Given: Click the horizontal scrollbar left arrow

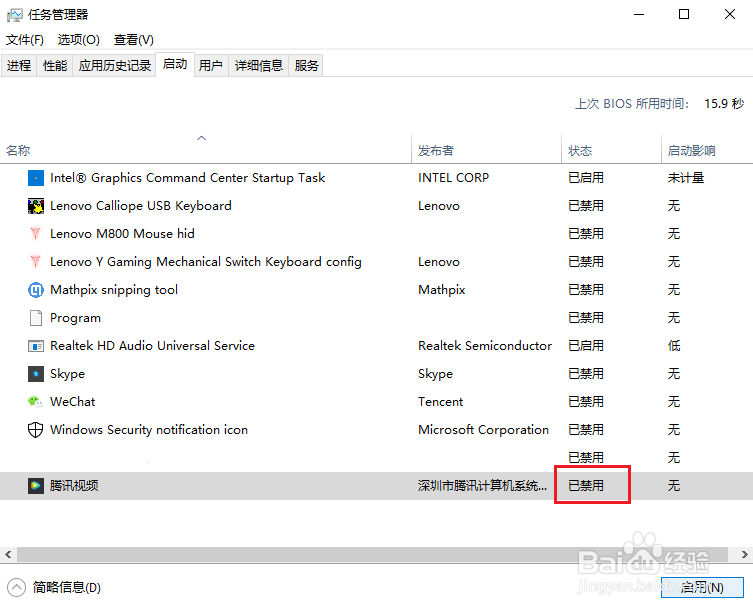Looking at the screenshot, I should (x=8, y=554).
